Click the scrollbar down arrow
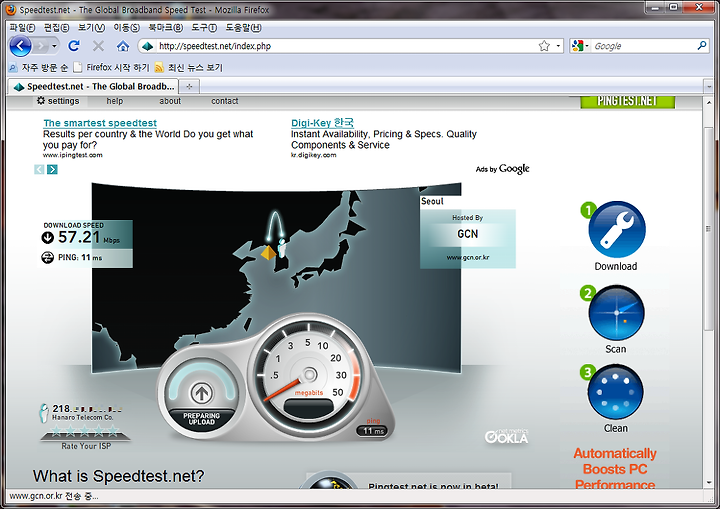Screen dimensions: 720x509 coord(709,482)
